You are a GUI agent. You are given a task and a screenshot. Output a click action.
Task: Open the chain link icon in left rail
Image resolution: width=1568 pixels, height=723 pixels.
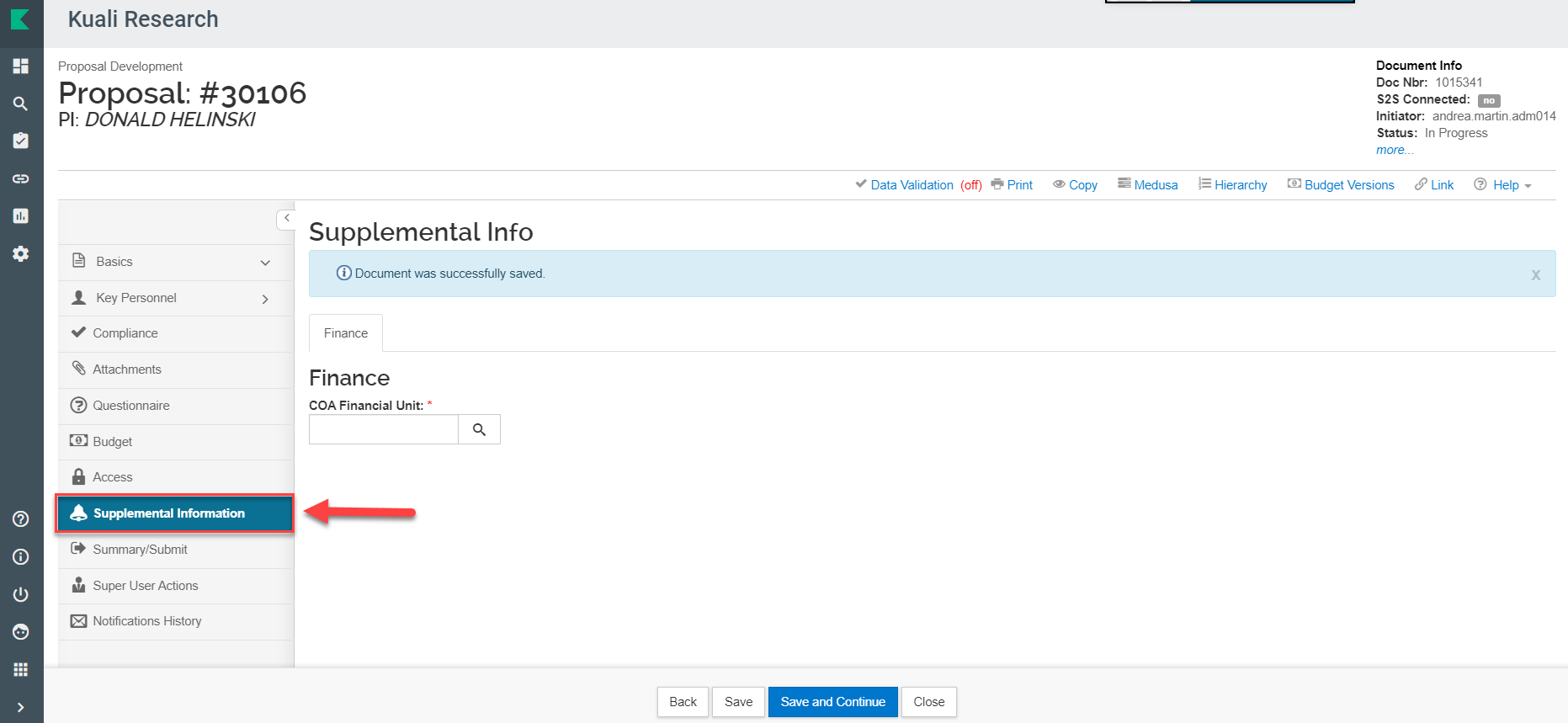21,178
